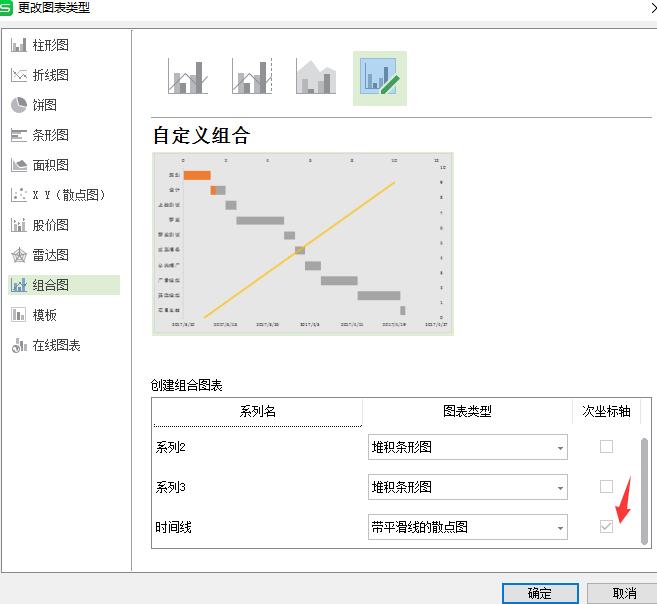Screen dimensions: 657x604
Task: Click the radar chart icon in sidebar
Action: [19, 255]
